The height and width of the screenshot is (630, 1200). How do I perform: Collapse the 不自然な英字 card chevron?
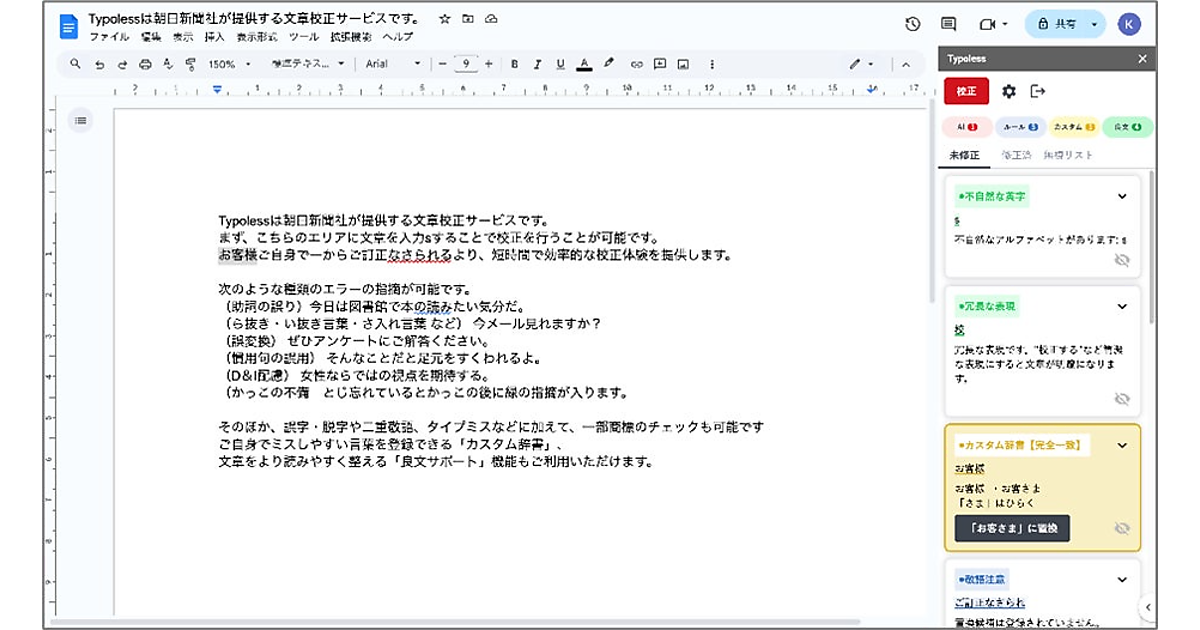click(x=1122, y=197)
